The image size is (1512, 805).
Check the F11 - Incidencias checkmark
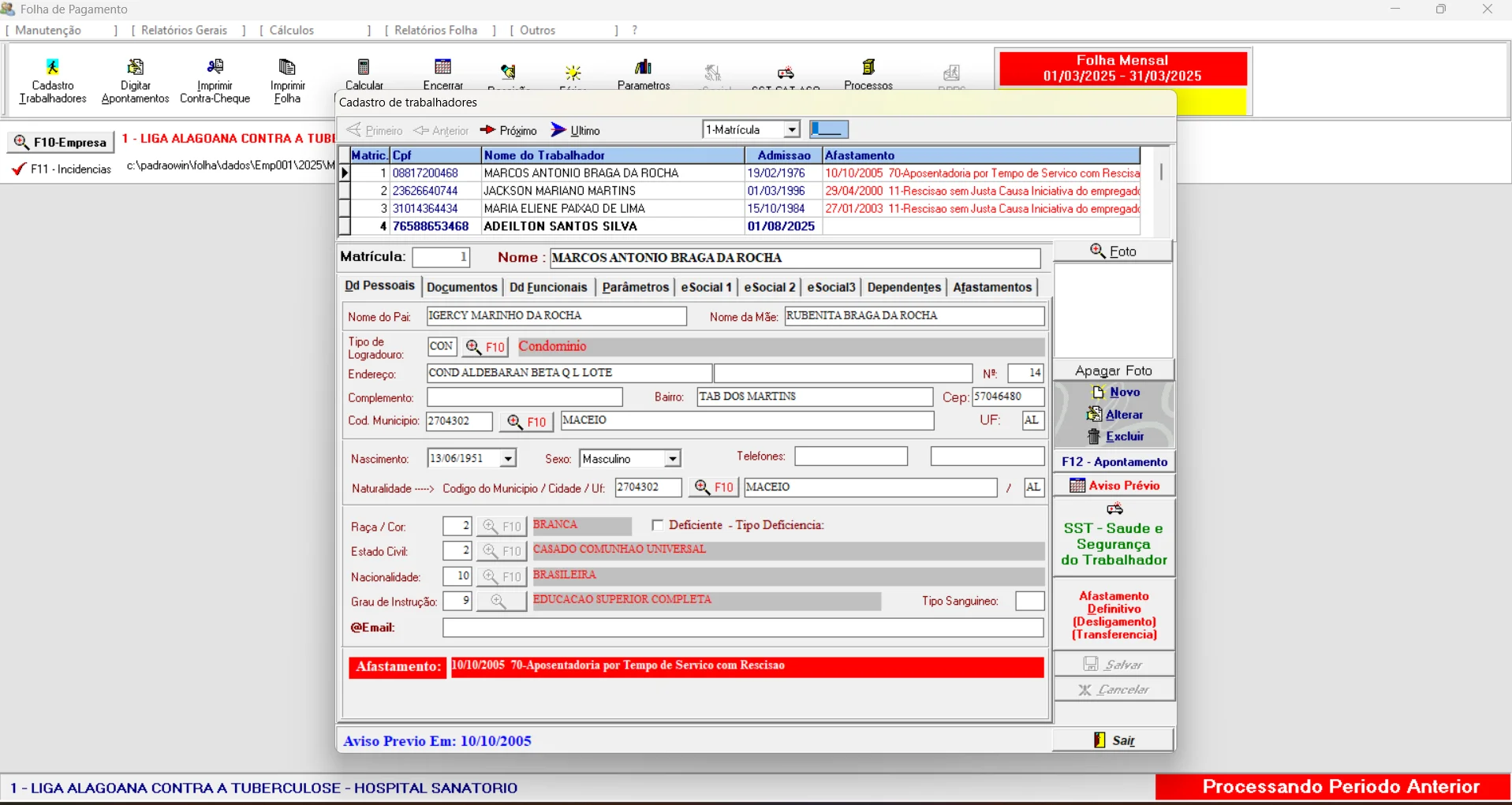point(19,169)
